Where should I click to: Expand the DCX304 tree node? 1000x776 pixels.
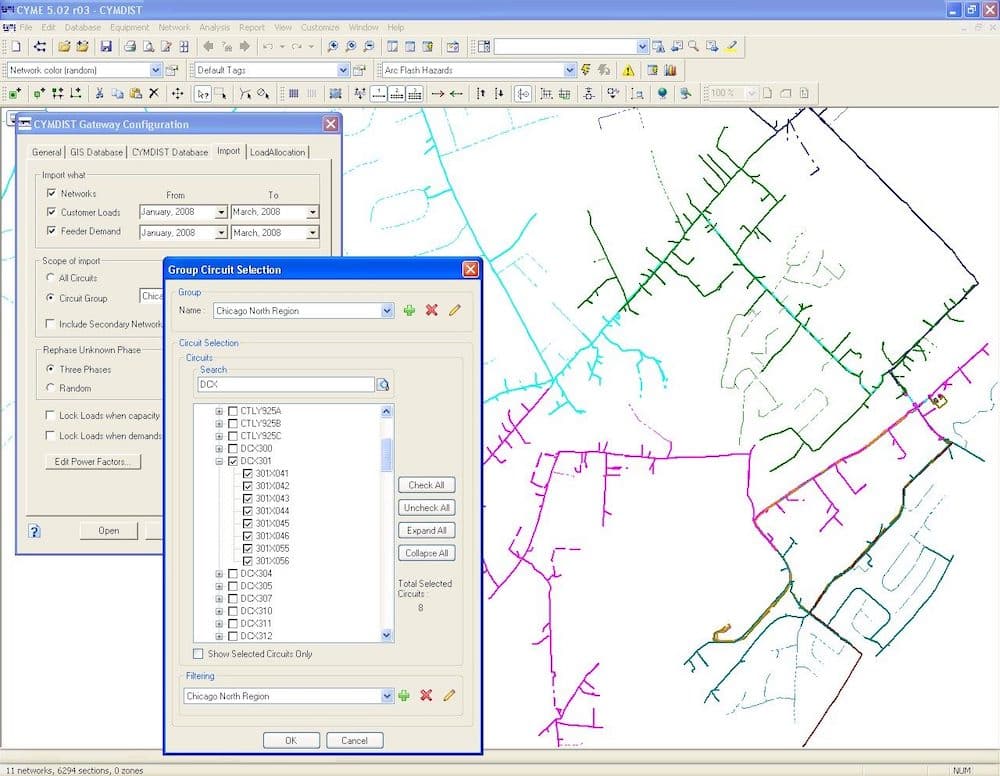point(219,574)
